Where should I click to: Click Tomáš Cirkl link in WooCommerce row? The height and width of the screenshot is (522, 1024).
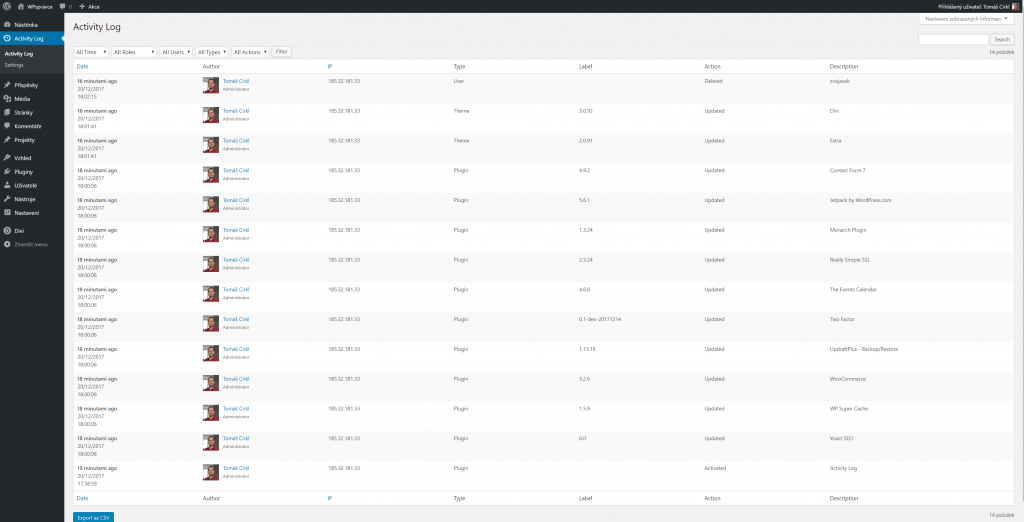236,379
